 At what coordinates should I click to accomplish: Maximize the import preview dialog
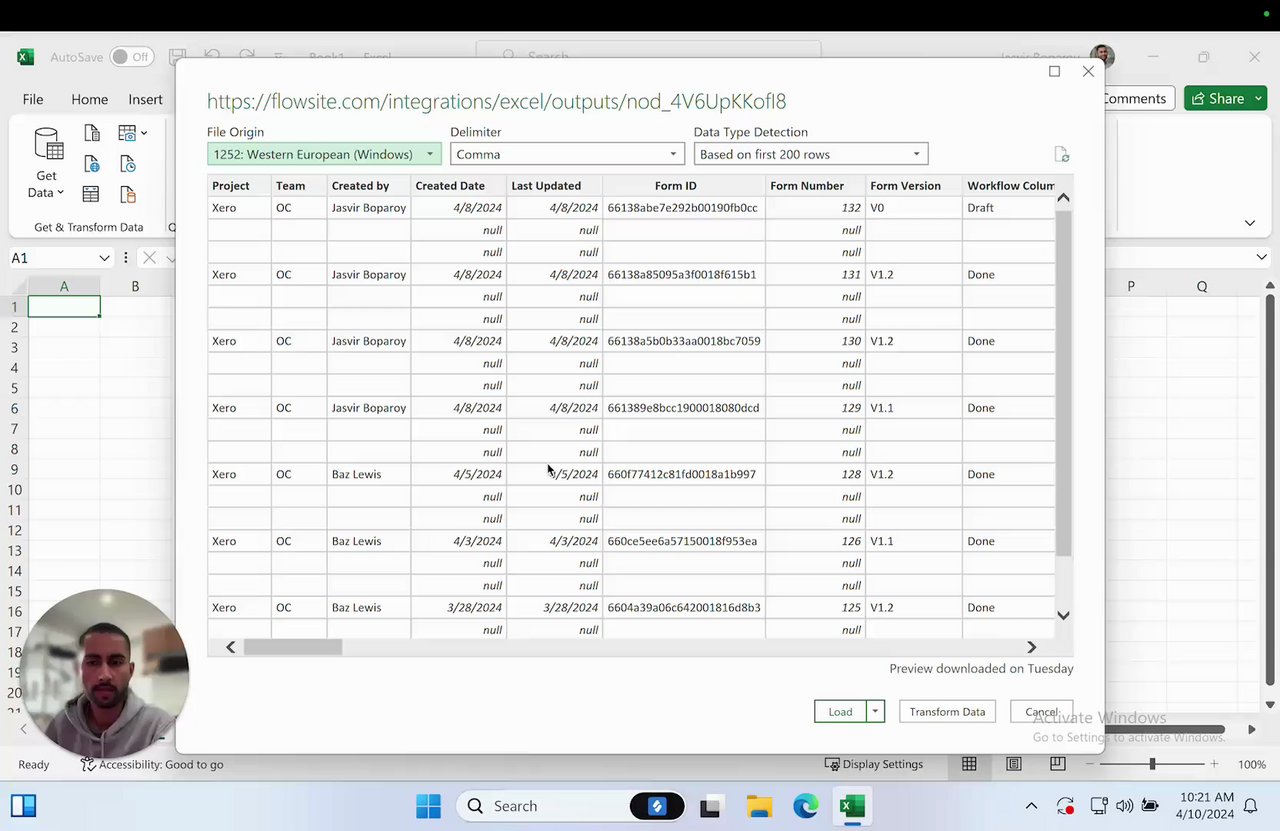[x=1054, y=71]
